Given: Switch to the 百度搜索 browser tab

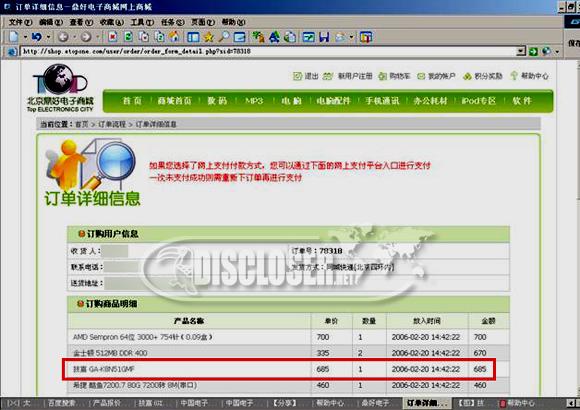Looking at the screenshot, I should pos(62,403).
